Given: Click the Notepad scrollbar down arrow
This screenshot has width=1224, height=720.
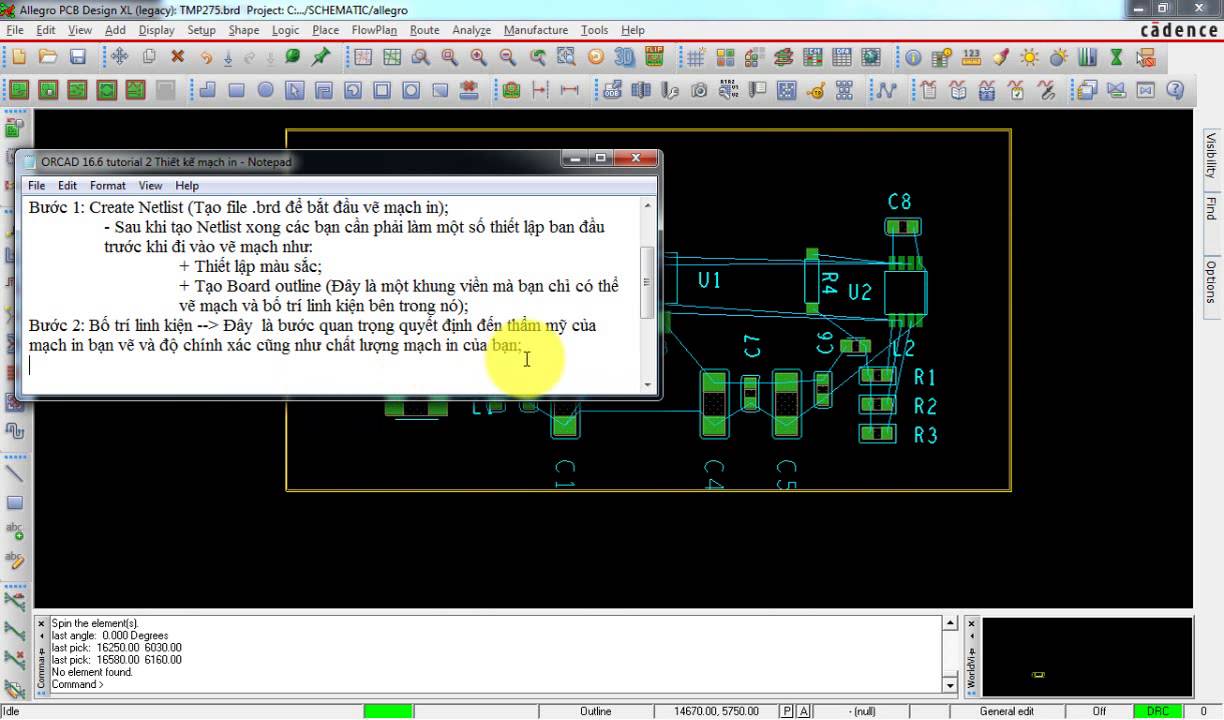Looking at the screenshot, I should click(647, 384).
